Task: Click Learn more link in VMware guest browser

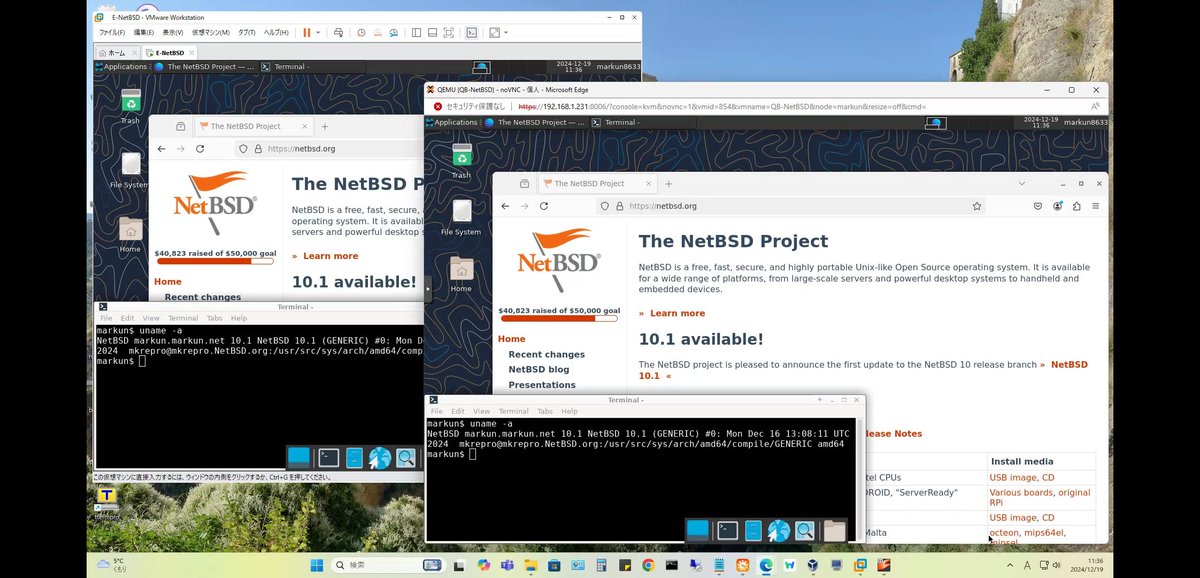Action: [330, 256]
